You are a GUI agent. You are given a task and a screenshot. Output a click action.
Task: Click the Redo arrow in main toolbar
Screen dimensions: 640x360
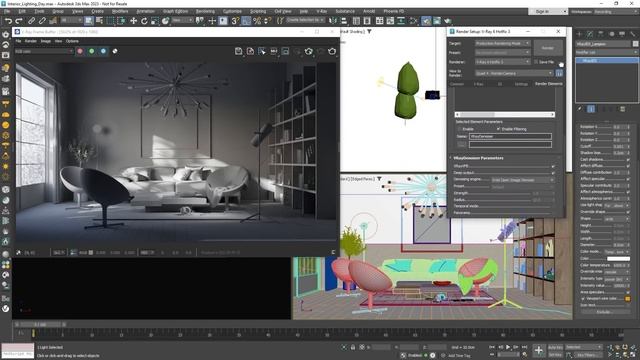[x=19, y=21]
